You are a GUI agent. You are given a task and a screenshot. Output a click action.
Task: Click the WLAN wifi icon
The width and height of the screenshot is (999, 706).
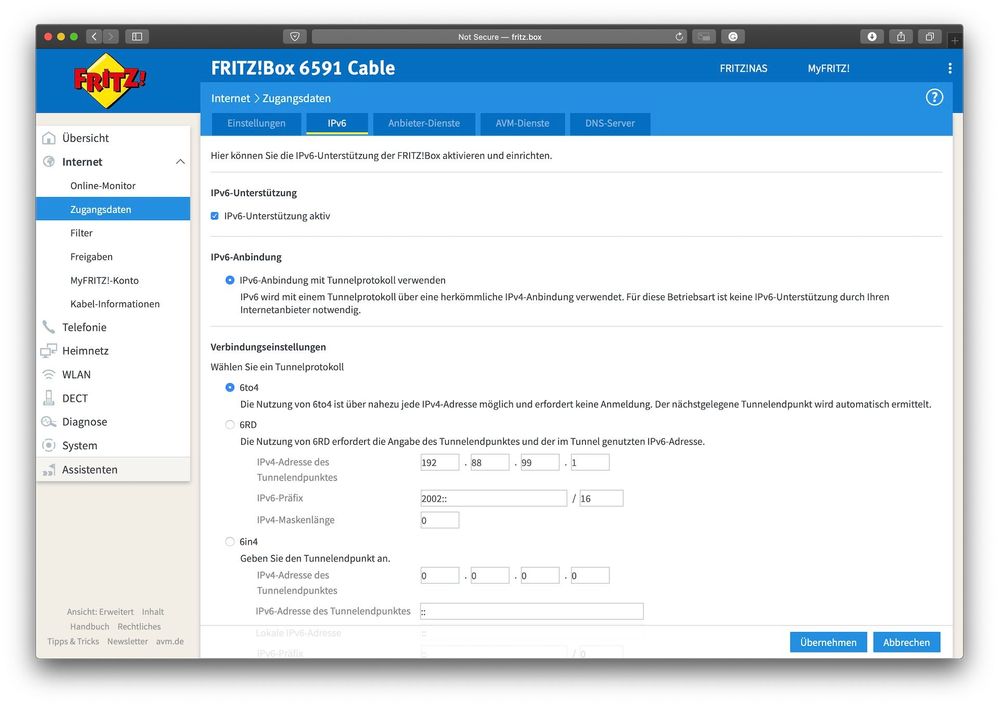[x=48, y=374]
